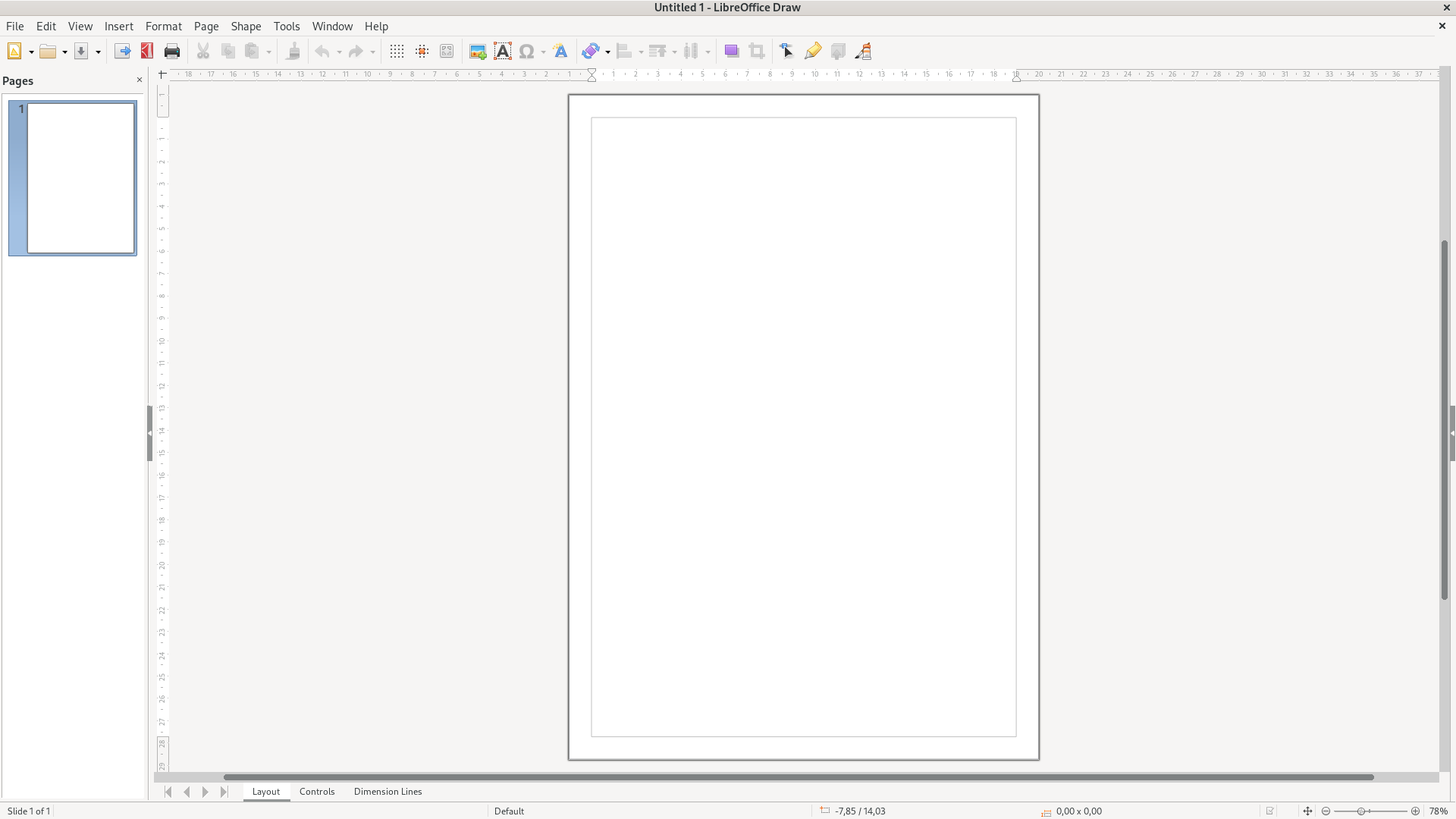Expand the New document dropdown arrow
The height and width of the screenshot is (819, 1456).
(x=31, y=52)
